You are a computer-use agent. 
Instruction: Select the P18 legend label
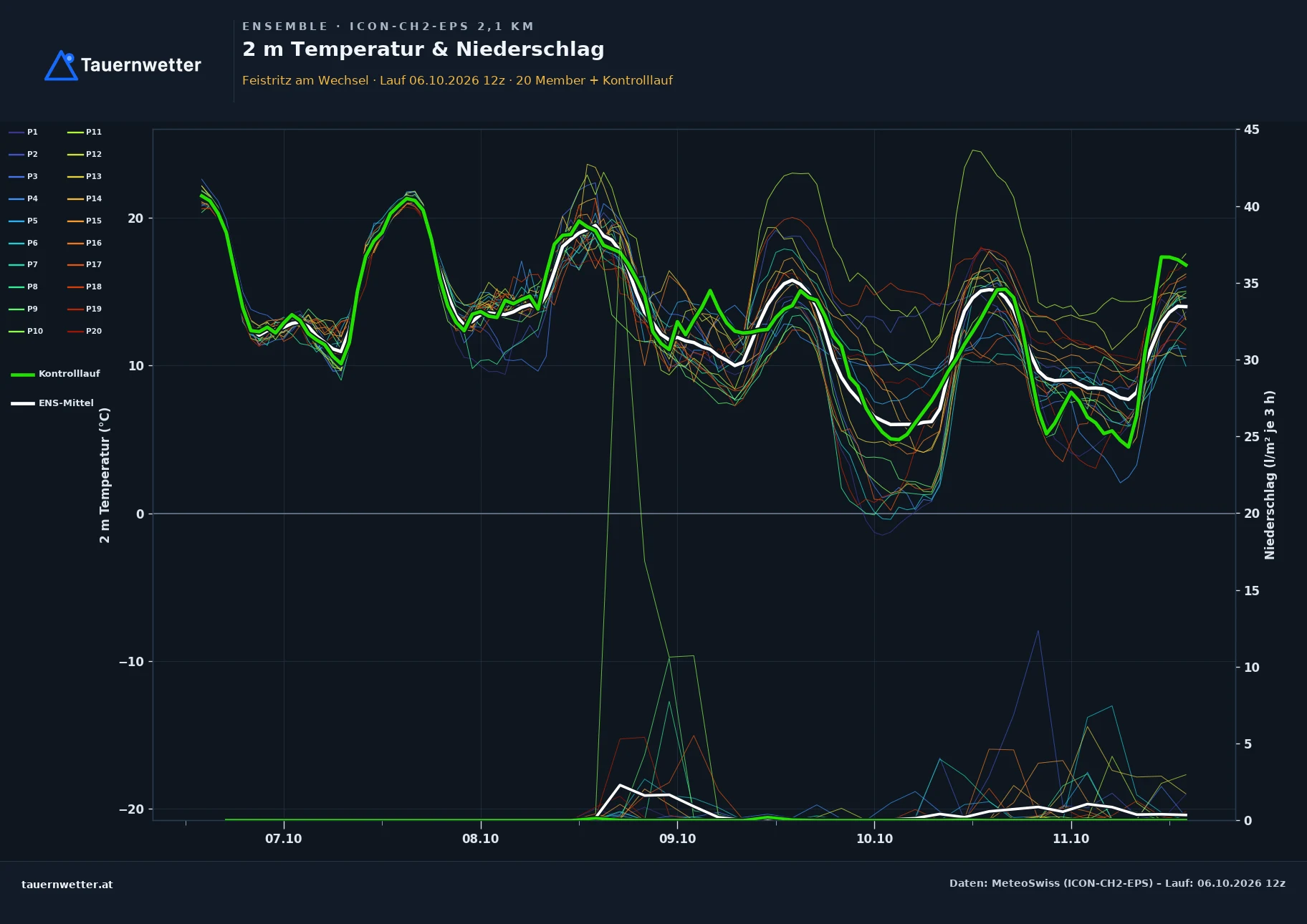point(94,287)
